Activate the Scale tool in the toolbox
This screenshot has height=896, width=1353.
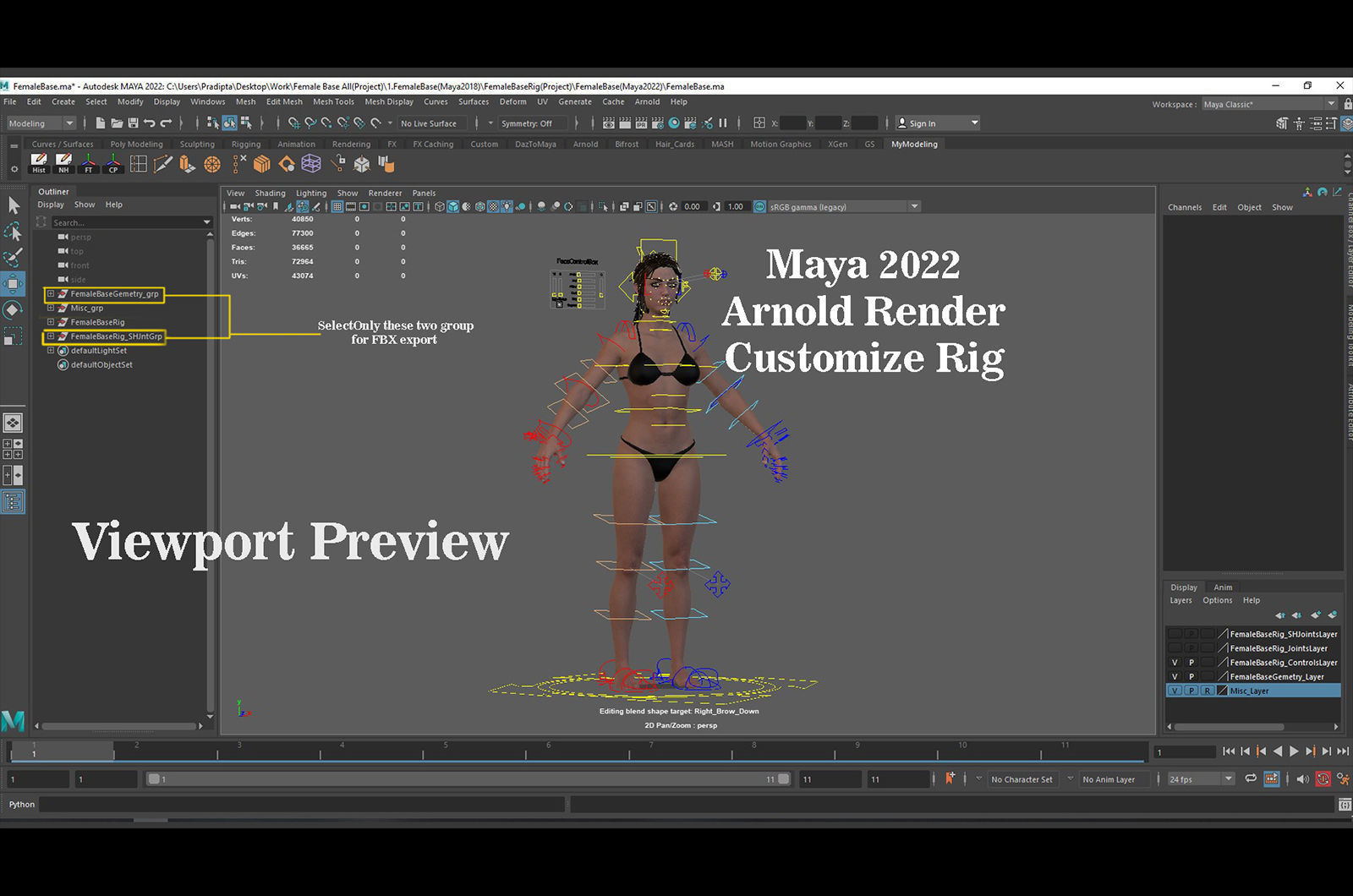coord(13,336)
